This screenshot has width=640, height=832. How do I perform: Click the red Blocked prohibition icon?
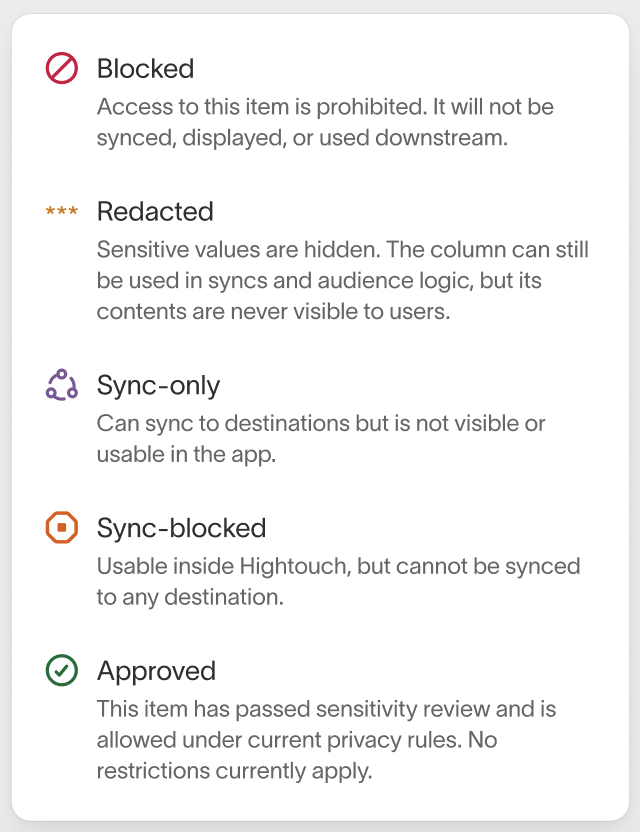click(62, 68)
